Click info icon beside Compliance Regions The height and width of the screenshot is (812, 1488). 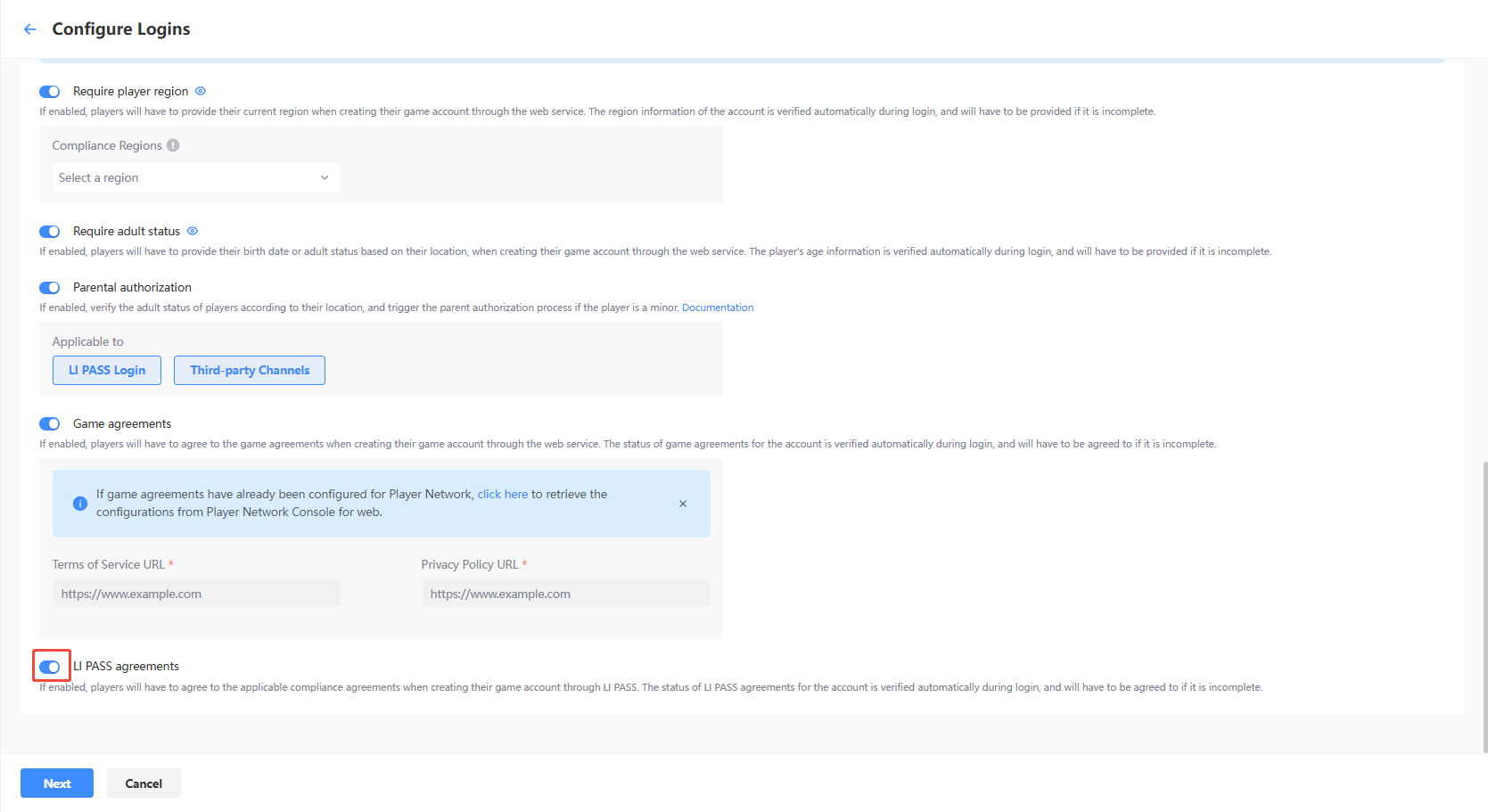(x=173, y=145)
